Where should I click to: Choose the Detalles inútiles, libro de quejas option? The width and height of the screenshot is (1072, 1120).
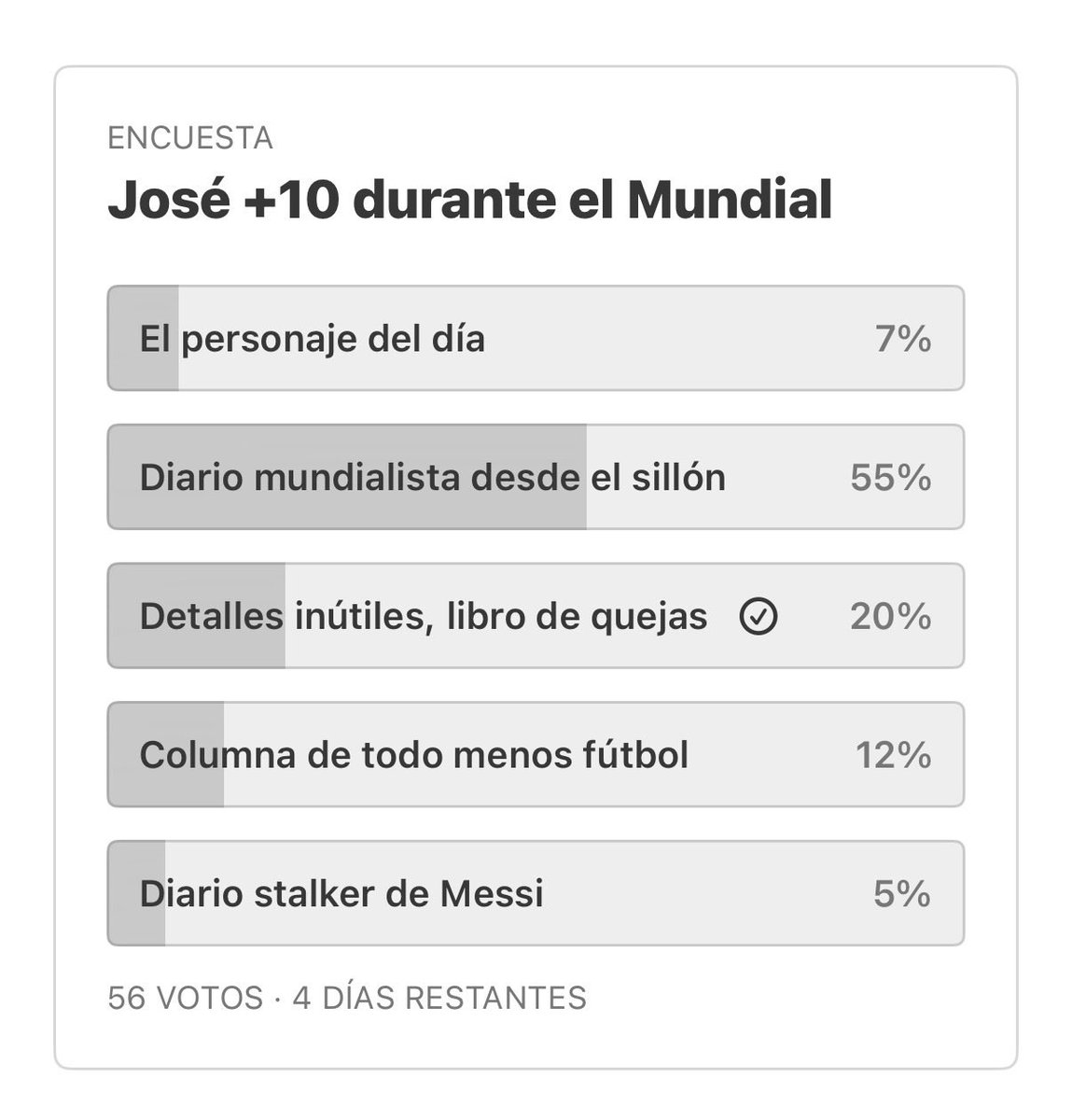536,616
